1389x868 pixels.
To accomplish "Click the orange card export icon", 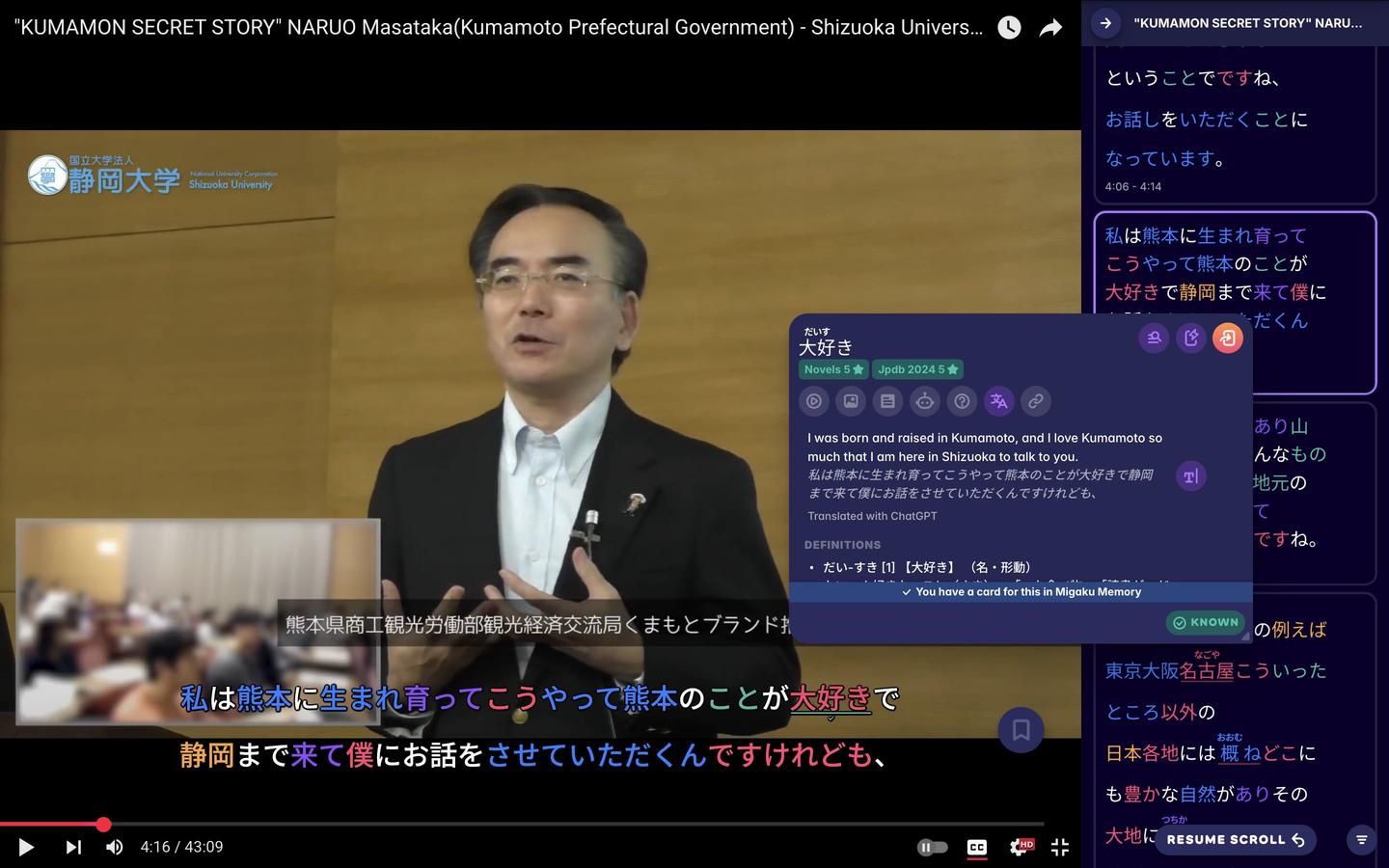I will pyautogui.click(x=1227, y=338).
